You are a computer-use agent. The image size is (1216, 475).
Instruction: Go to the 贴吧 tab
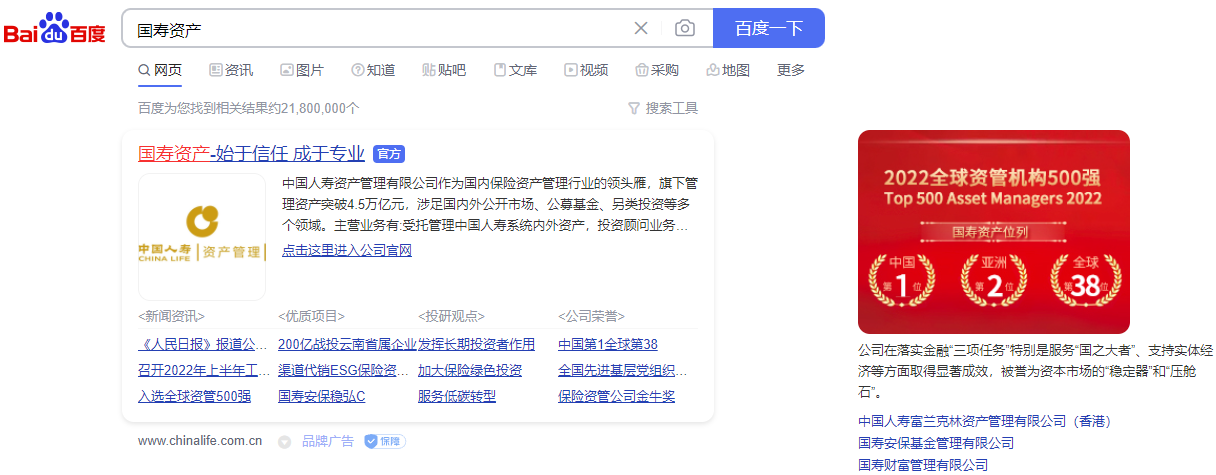pyautogui.click(x=444, y=70)
